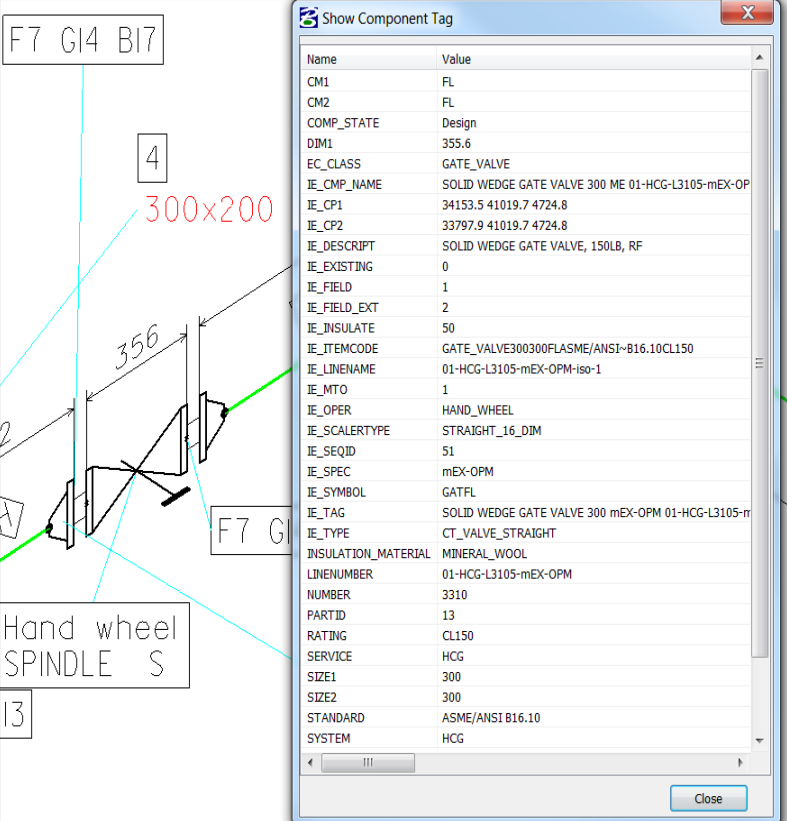The height and width of the screenshot is (821, 787).
Task: Select the SIZE2 row
Action: click(x=526, y=697)
